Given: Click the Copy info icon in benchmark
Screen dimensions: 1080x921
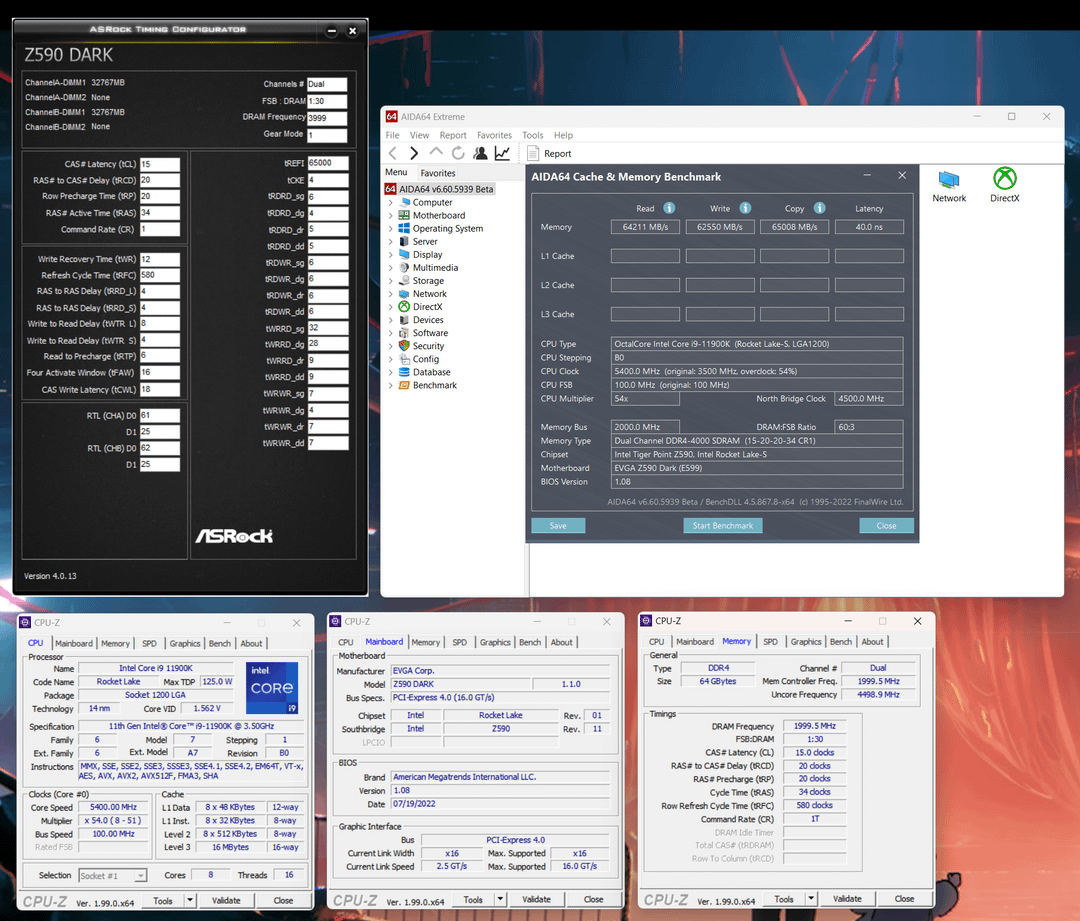Looking at the screenshot, I should [x=819, y=208].
